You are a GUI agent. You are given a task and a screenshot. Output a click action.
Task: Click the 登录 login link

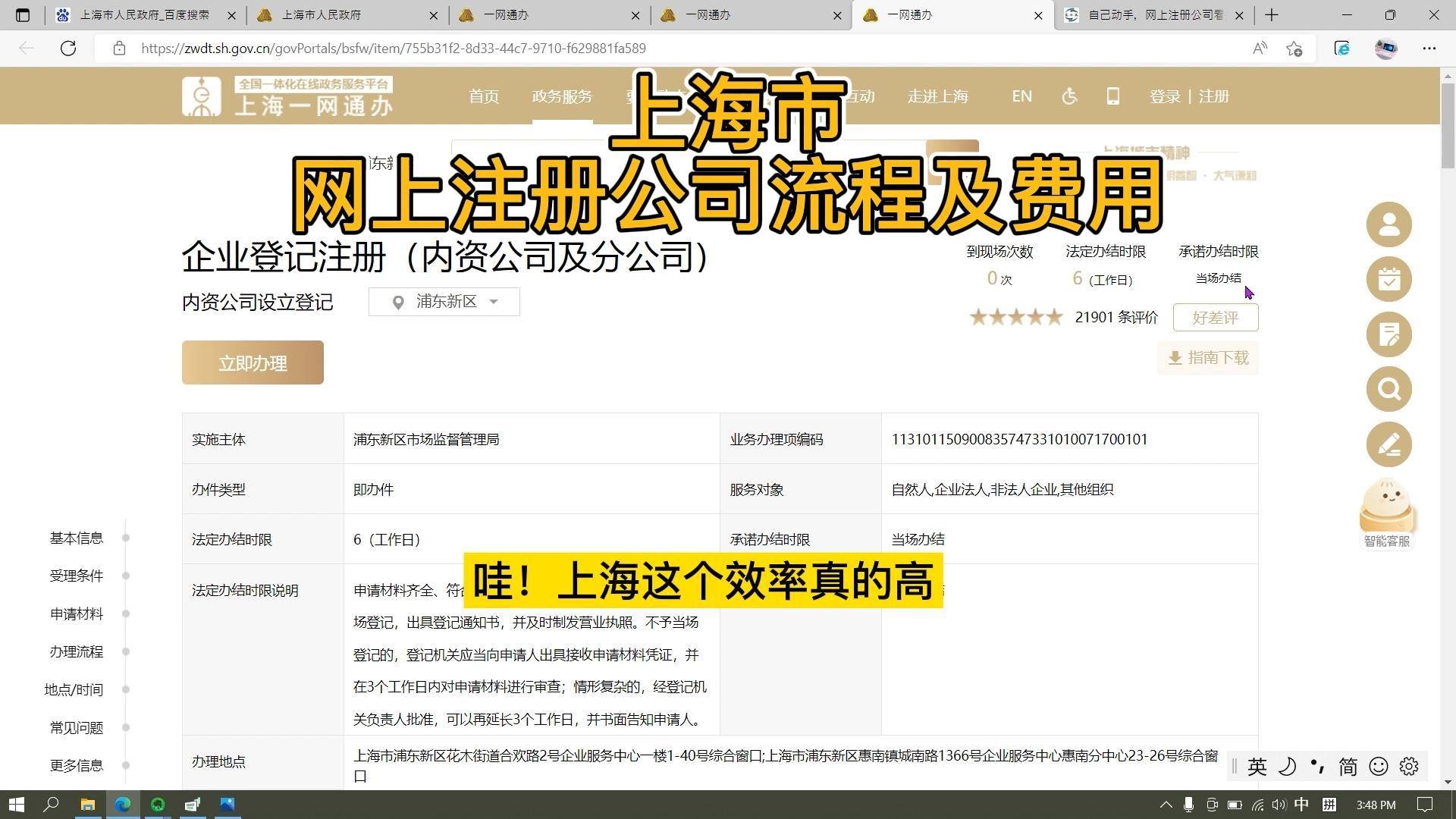pyautogui.click(x=1165, y=96)
